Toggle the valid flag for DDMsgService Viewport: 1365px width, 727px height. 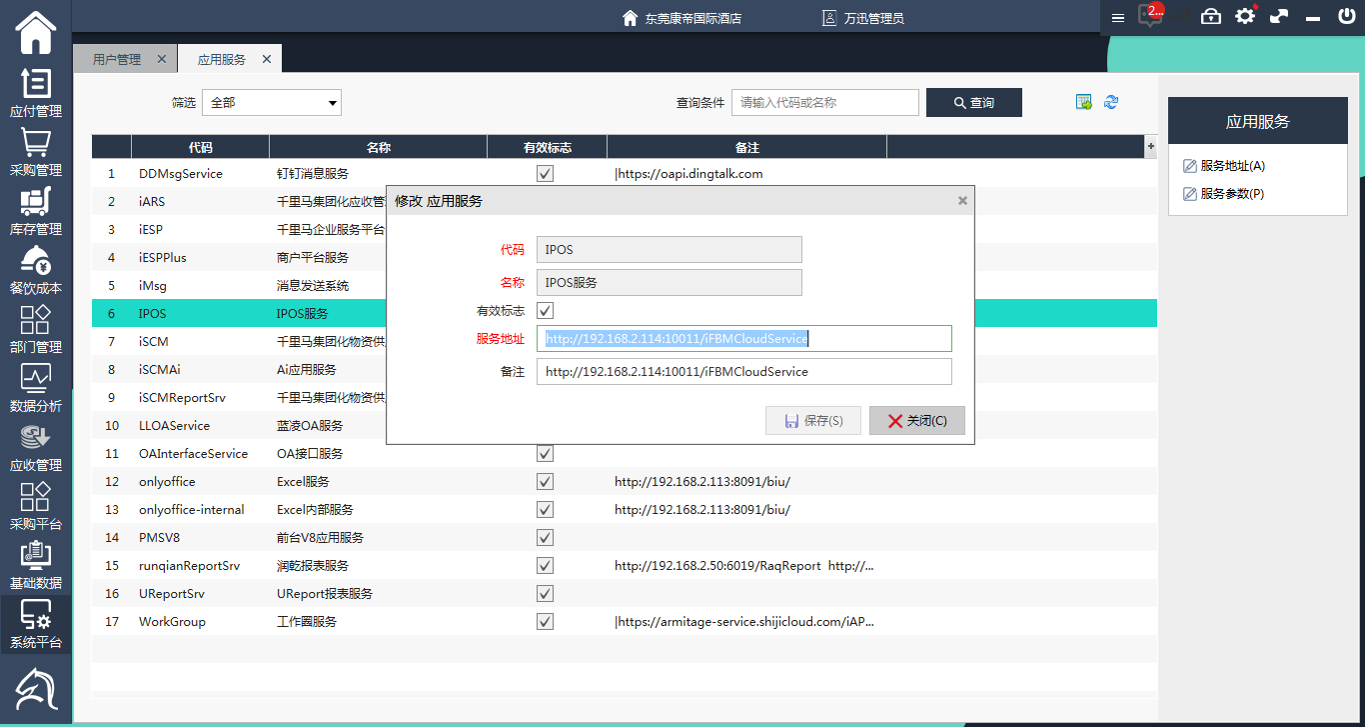click(545, 174)
